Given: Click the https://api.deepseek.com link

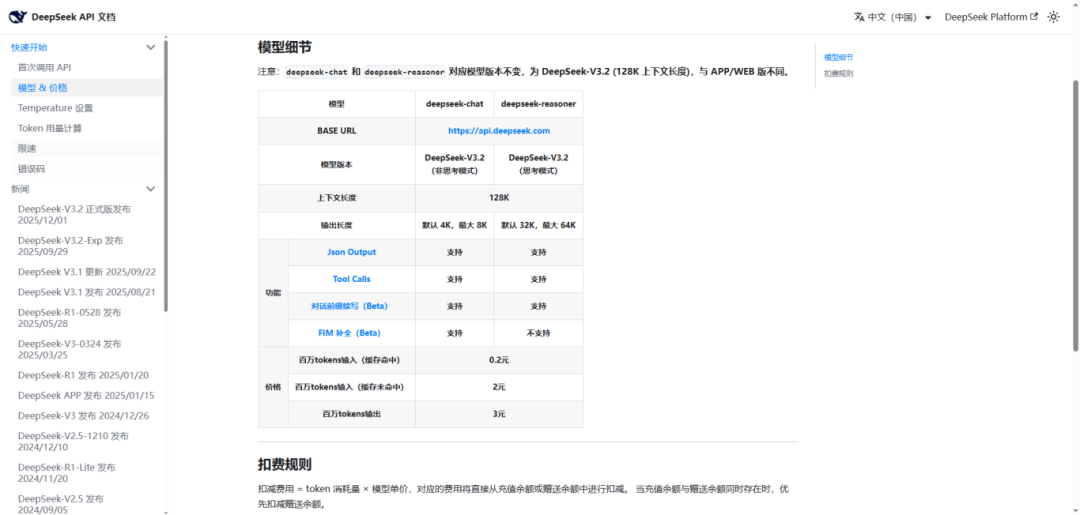Looking at the screenshot, I should point(499,131).
